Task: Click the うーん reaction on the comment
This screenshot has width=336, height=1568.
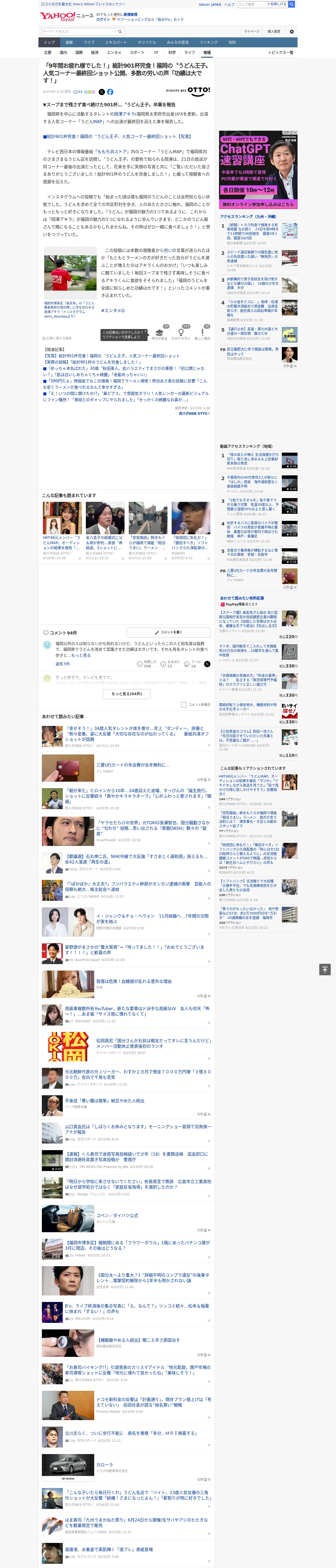Action: coord(187,664)
